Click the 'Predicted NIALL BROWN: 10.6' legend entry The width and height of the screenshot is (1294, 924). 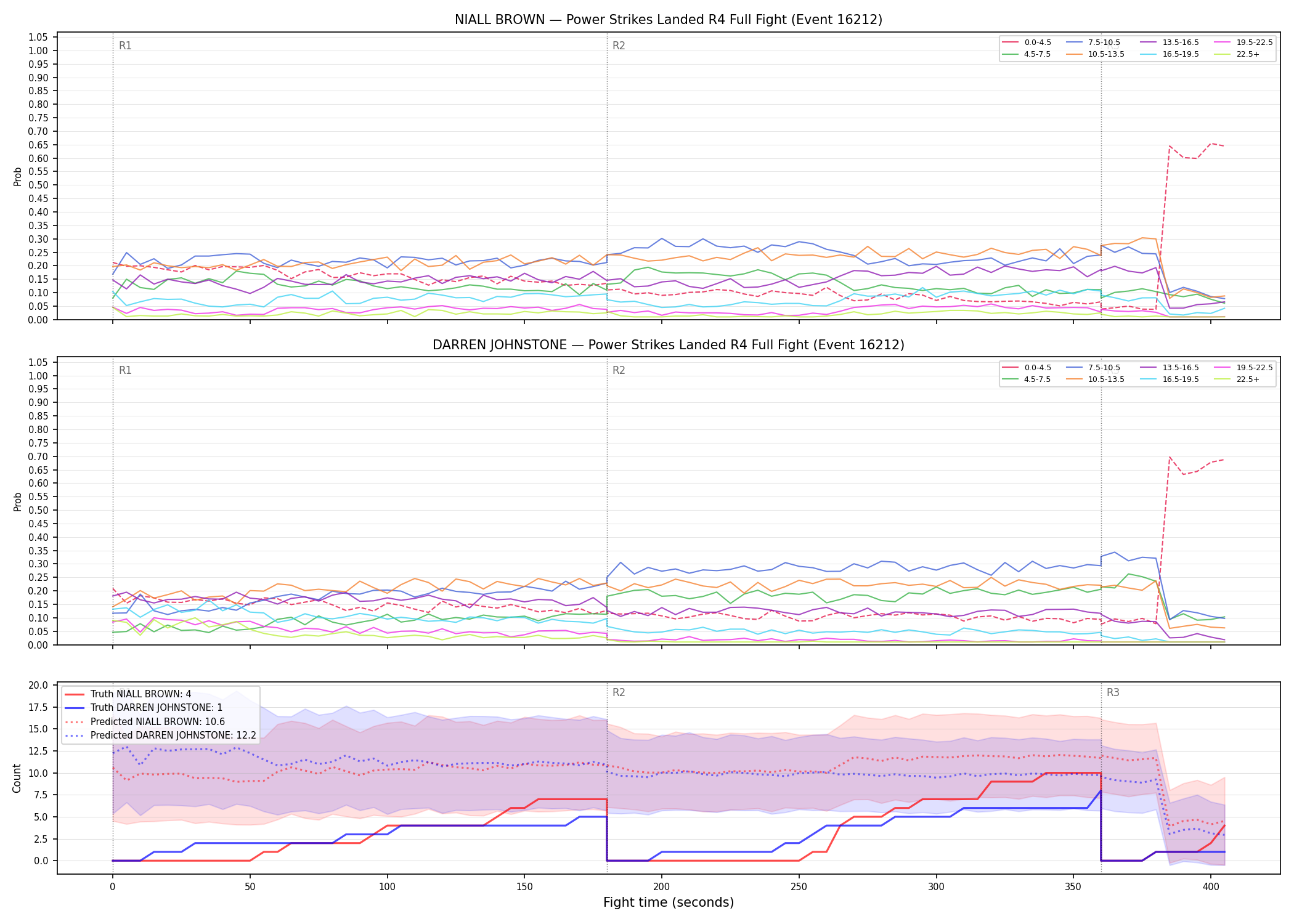(x=145, y=722)
